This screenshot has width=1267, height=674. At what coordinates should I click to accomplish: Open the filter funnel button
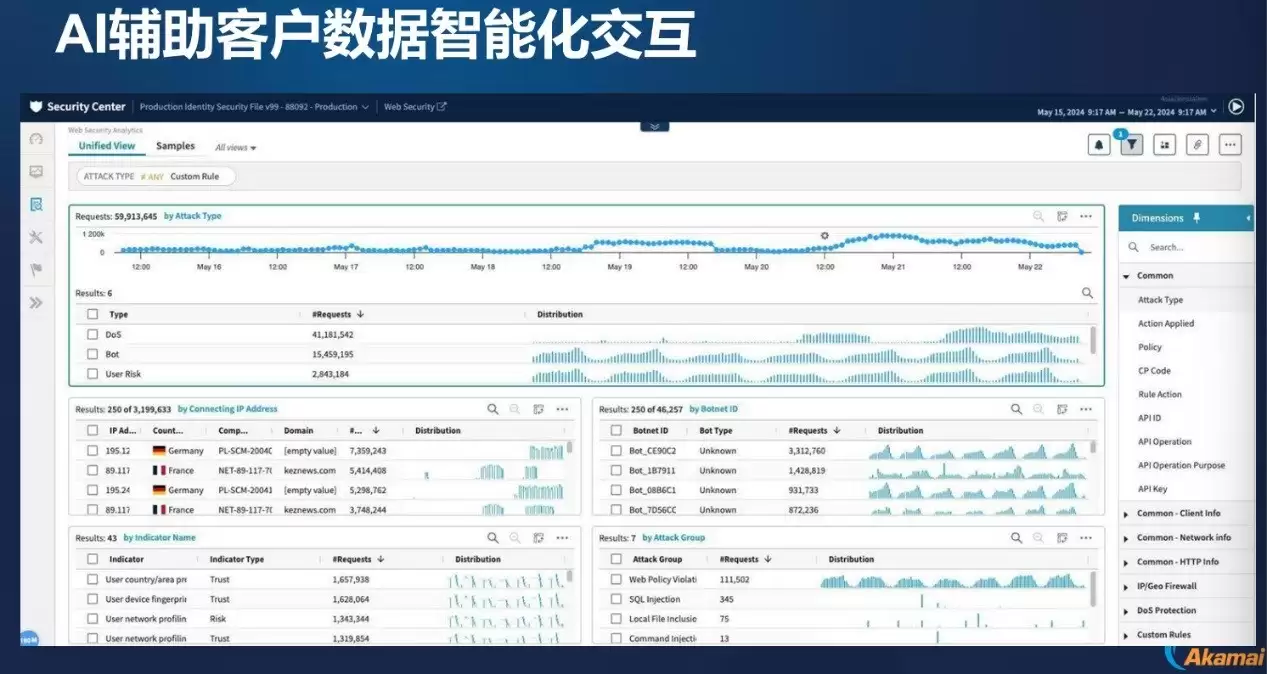coord(1131,145)
